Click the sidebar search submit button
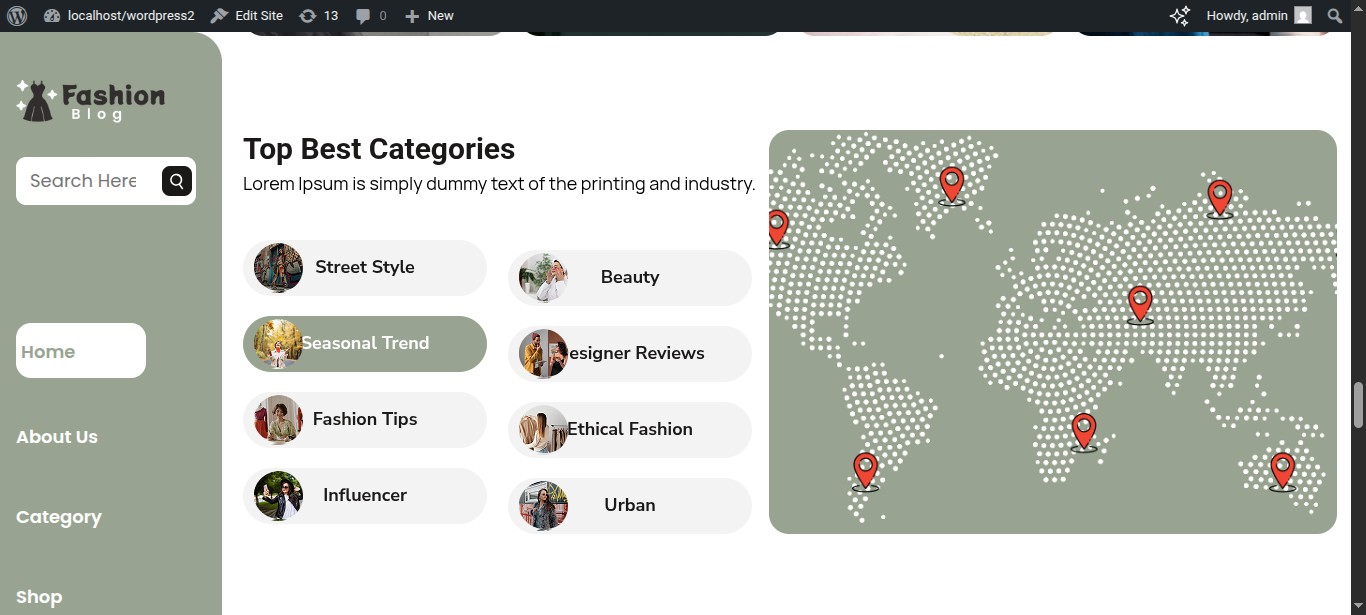This screenshot has width=1366, height=615. [x=177, y=181]
